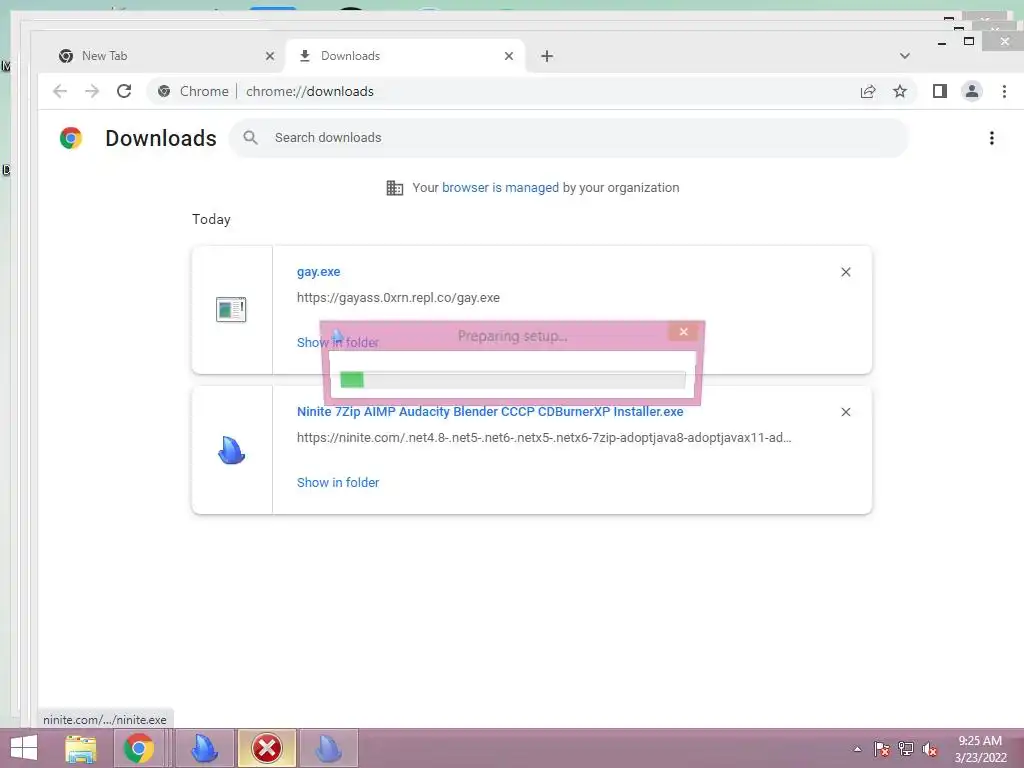Click the managed organization building icon
The width and height of the screenshot is (1024, 768).
[x=394, y=188]
